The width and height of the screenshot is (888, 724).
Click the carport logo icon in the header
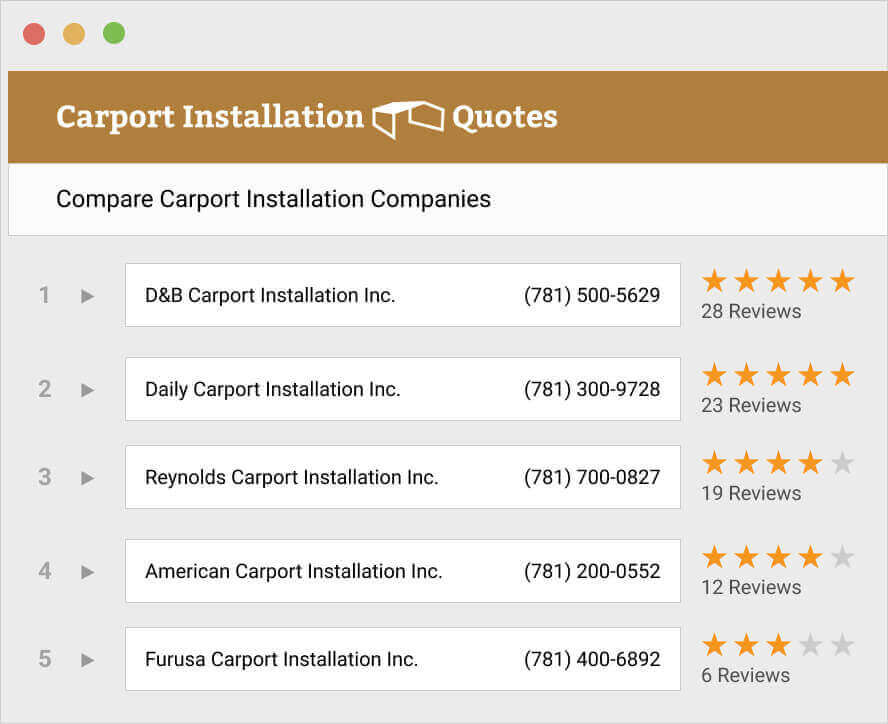pos(406,117)
